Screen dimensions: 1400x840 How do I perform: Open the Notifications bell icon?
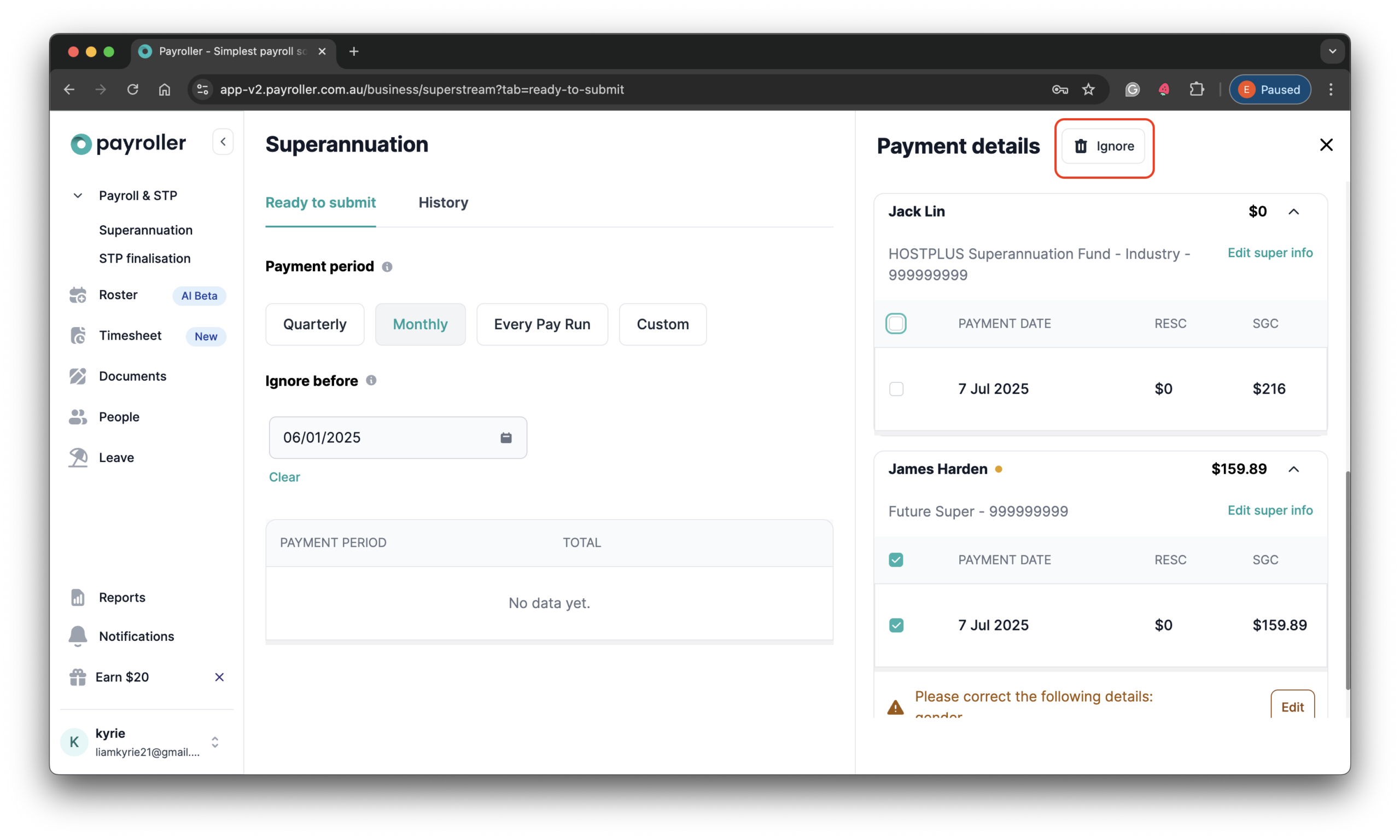coord(78,637)
